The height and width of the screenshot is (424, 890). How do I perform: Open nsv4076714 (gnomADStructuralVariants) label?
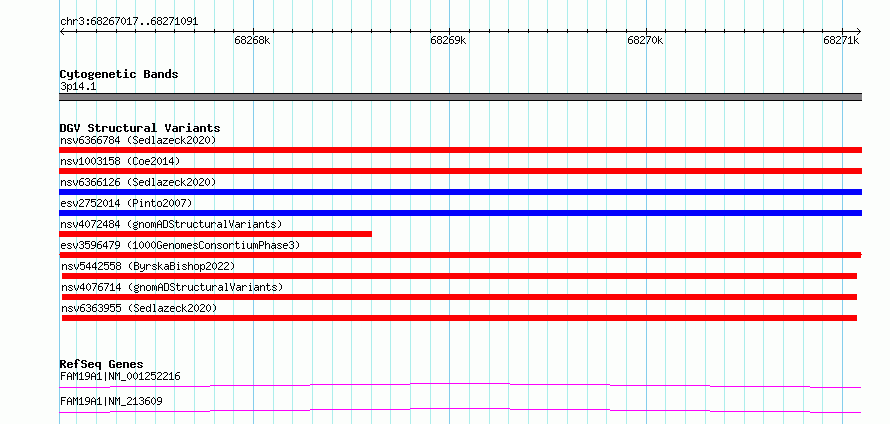172,287
